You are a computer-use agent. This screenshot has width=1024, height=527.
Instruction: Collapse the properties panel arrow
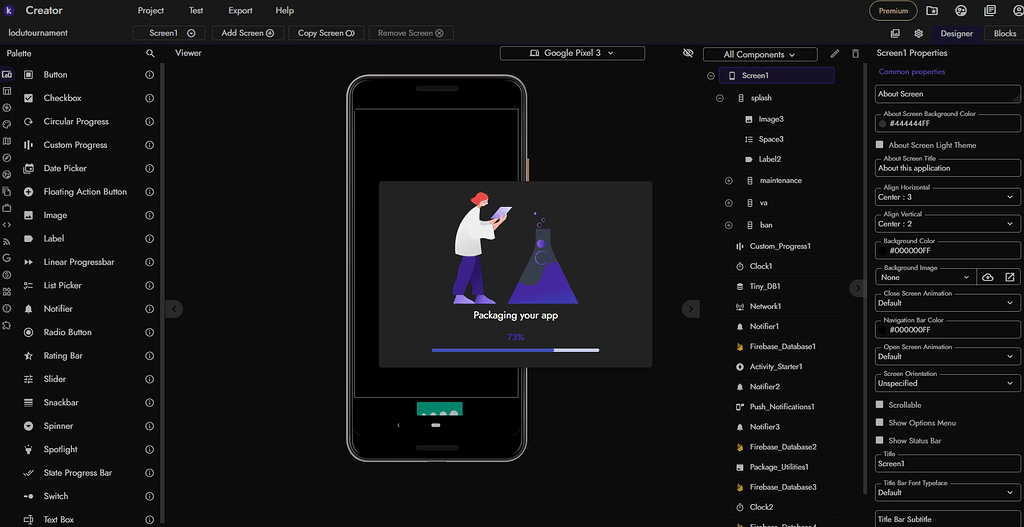point(857,288)
